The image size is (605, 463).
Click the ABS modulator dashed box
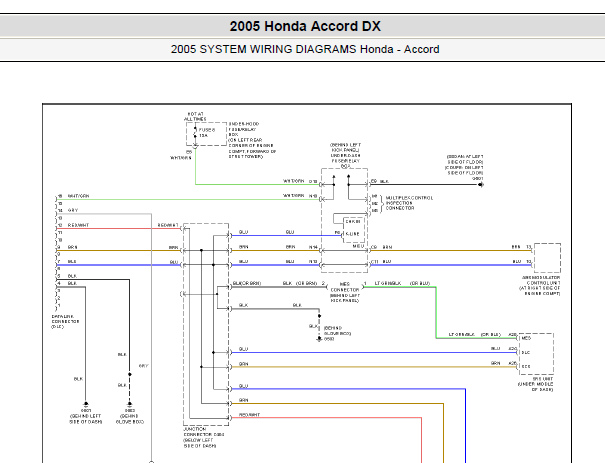[x=547, y=258]
